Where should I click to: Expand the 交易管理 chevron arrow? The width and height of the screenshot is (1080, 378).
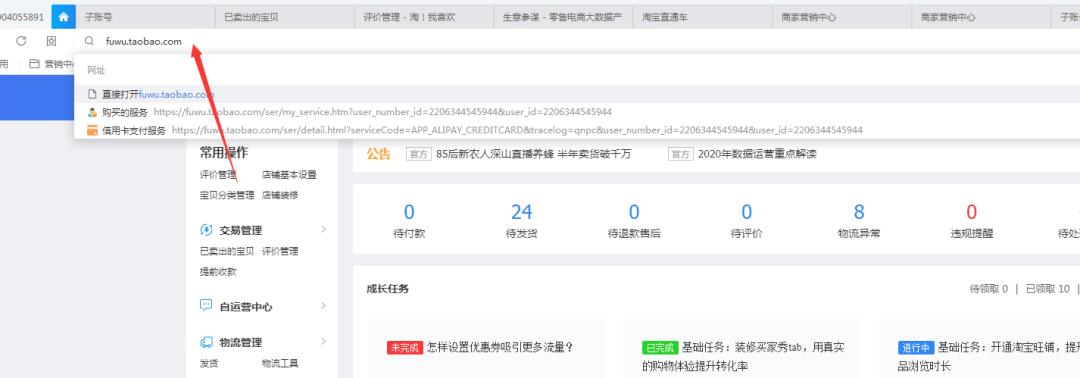coord(323,229)
